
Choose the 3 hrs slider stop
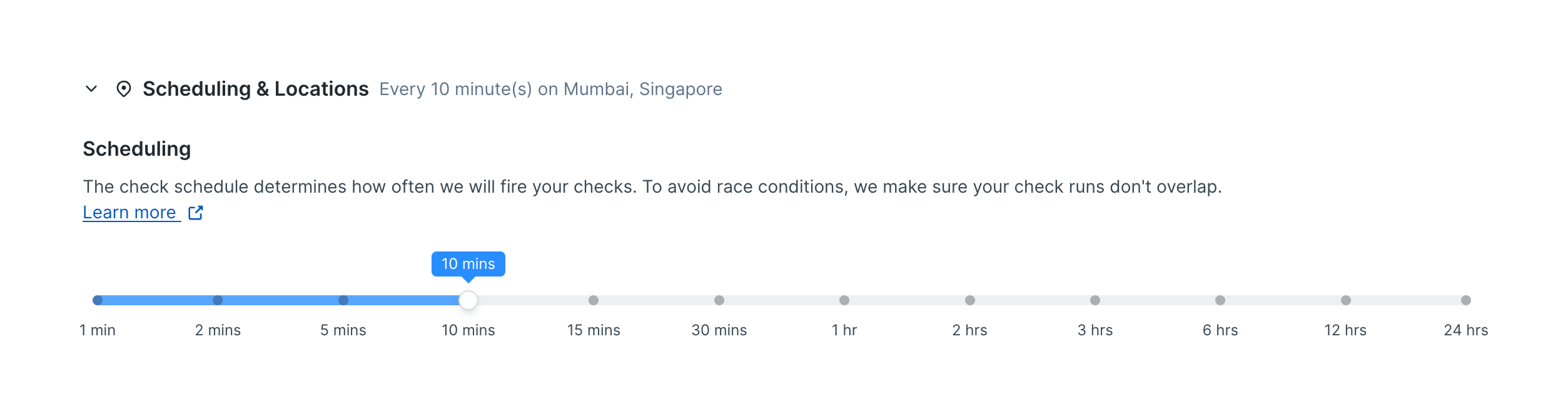coord(1095,300)
